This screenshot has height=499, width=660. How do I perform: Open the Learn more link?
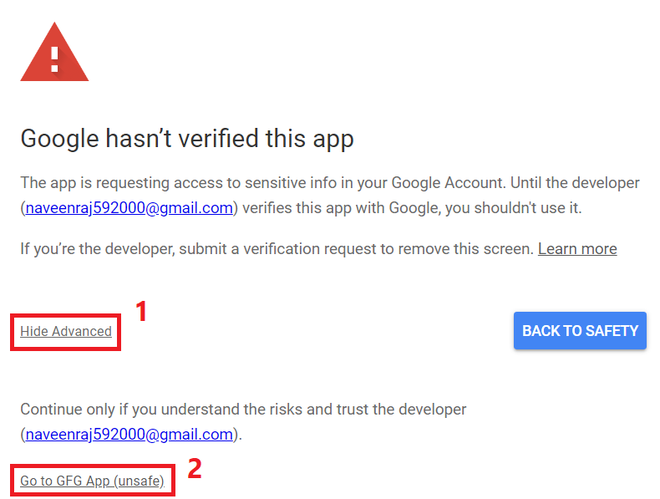coord(577,248)
